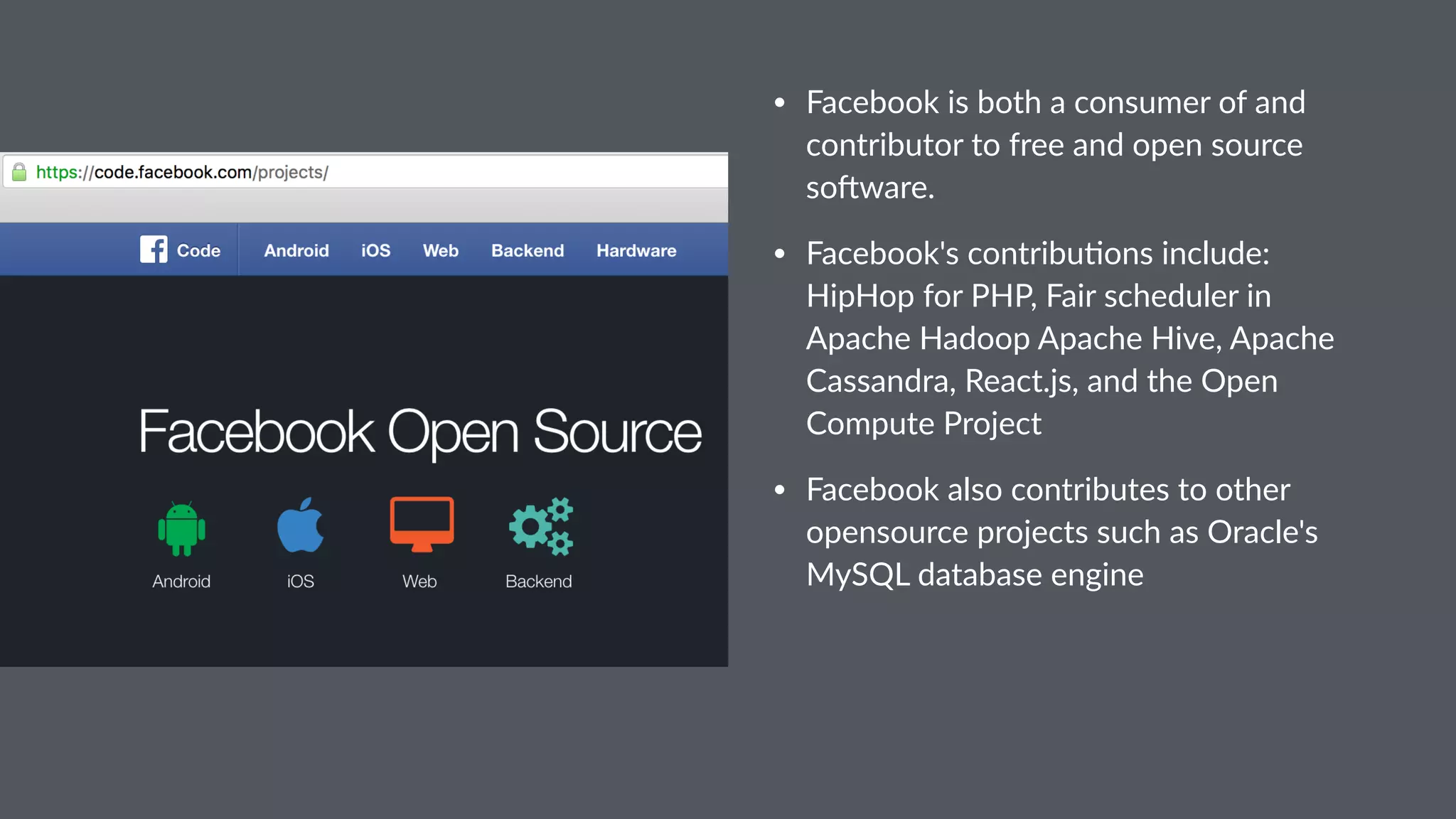Viewport: 1456px width, 819px height.
Task: Click the iOS label under Apple icon
Action: 300,582
